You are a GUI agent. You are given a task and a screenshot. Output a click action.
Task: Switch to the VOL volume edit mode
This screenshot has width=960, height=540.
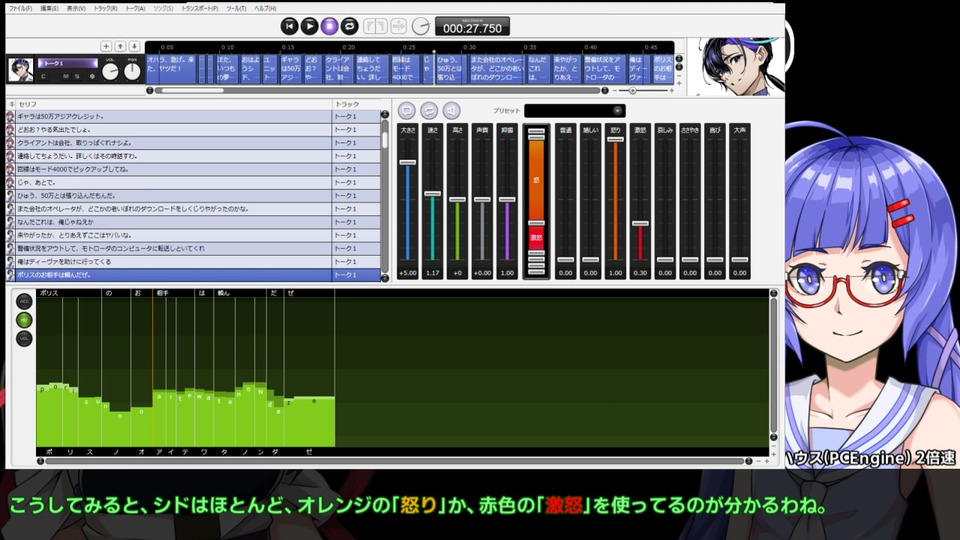click(24, 338)
